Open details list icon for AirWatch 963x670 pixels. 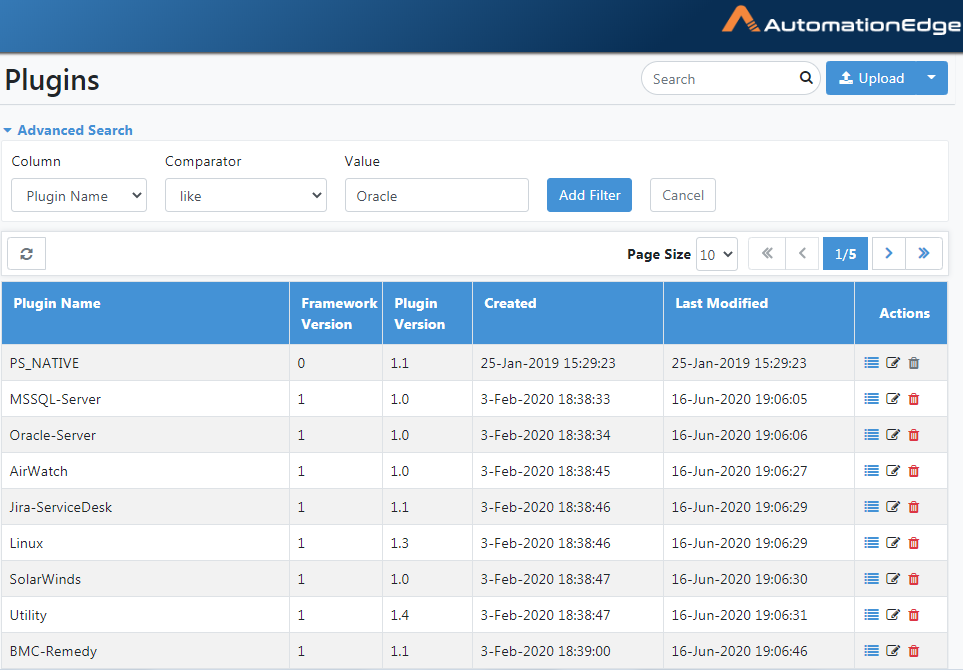tap(871, 471)
